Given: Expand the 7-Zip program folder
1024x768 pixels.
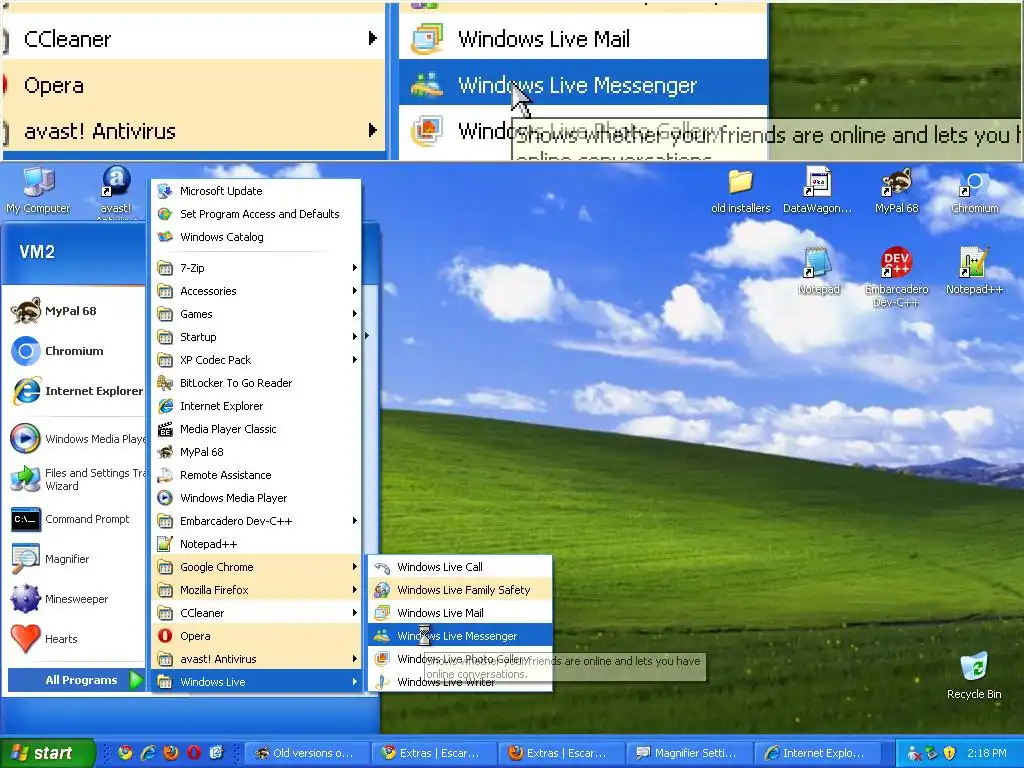Looking at the screenshot, I should pyautogui.click(x=257, y=268).
